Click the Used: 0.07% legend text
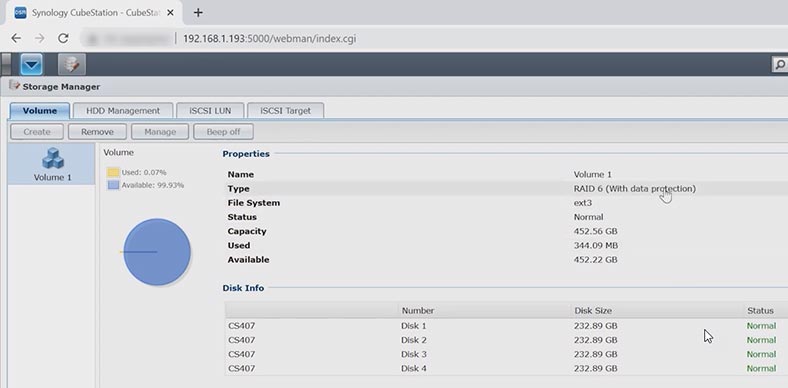Viewport: 788px width, 388px height. pos(144,172)
